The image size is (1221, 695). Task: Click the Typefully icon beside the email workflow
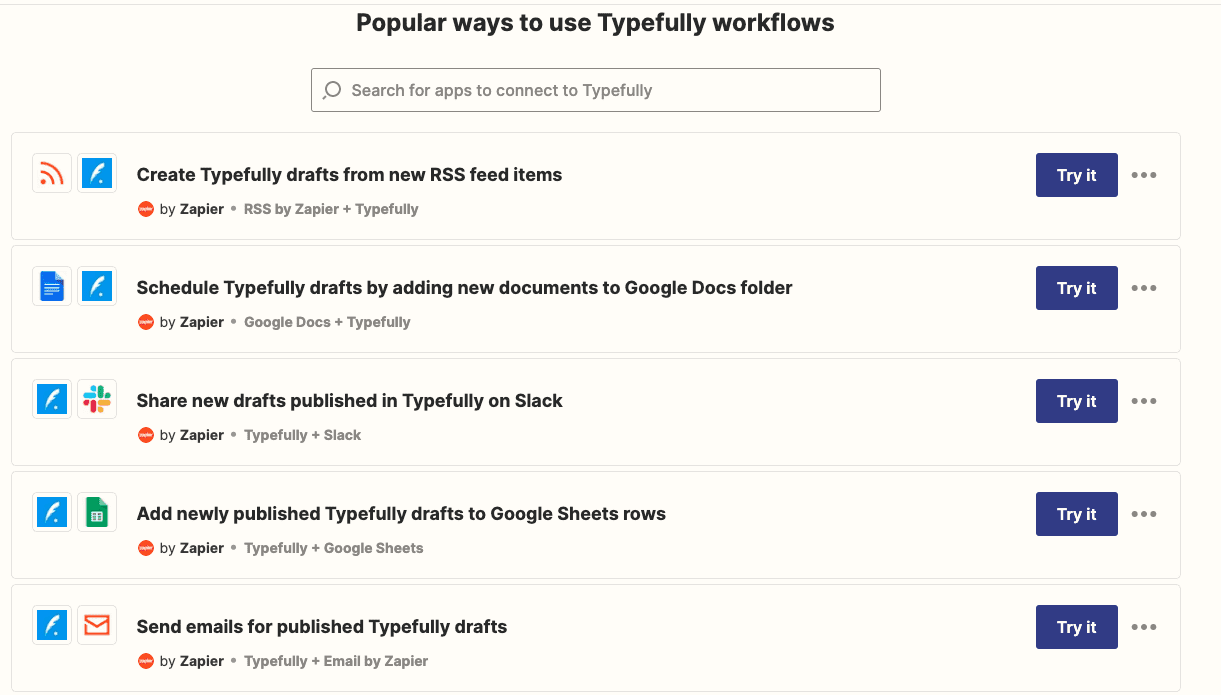(x=51, y=624)
